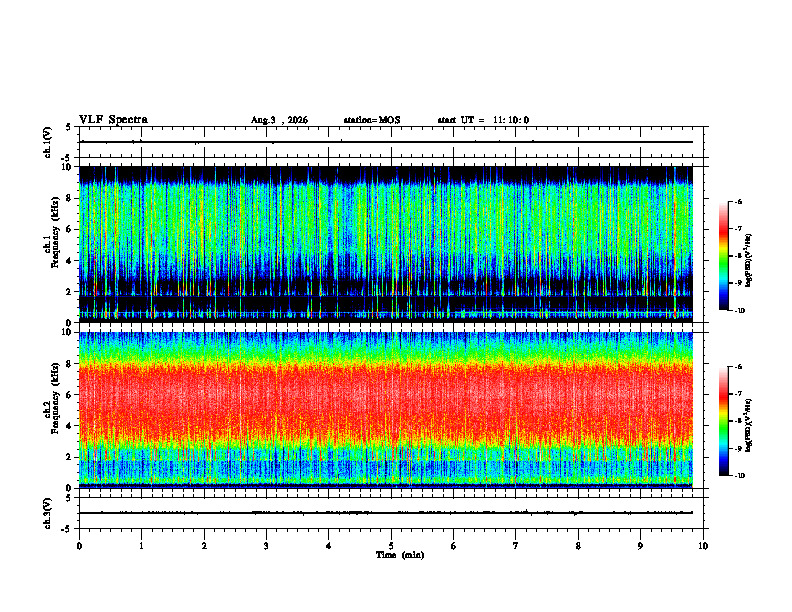Click time axis tick label "9"
Viewport: 792px width, 612px height.
coord(640,546)
